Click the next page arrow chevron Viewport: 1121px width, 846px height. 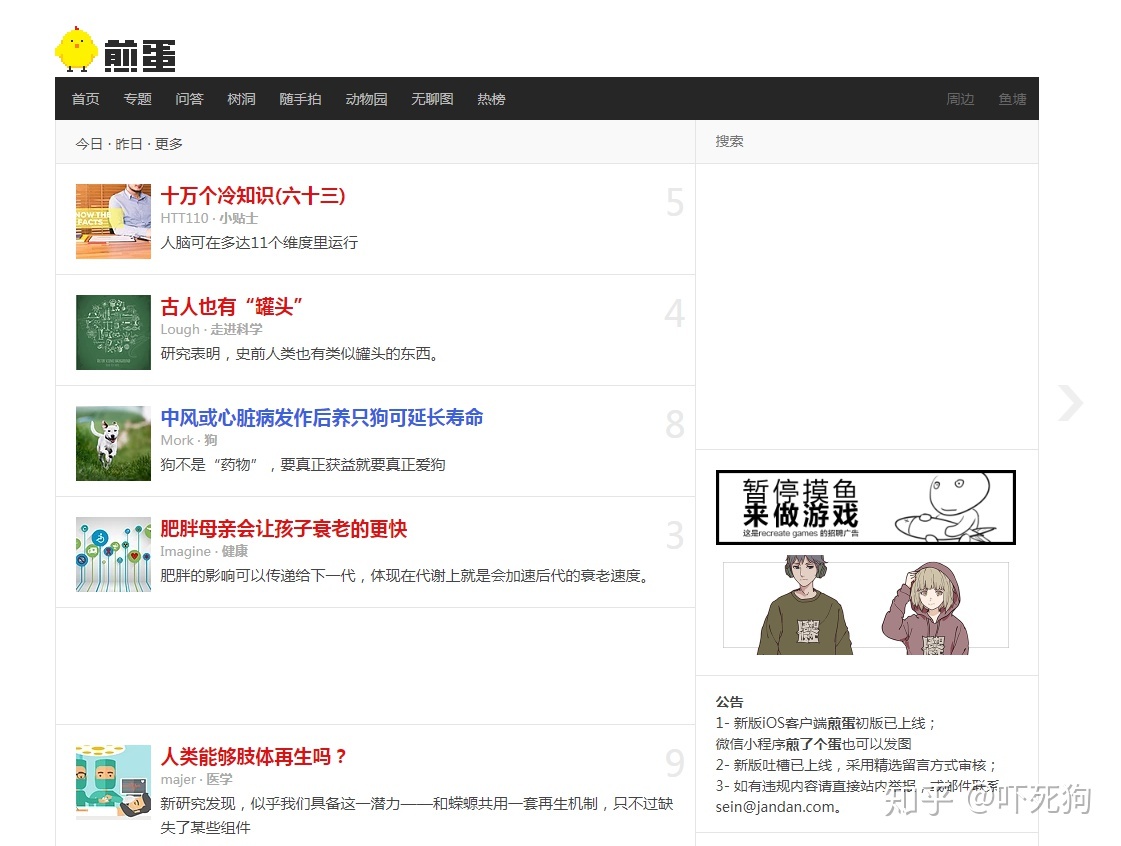(1070, 403)
